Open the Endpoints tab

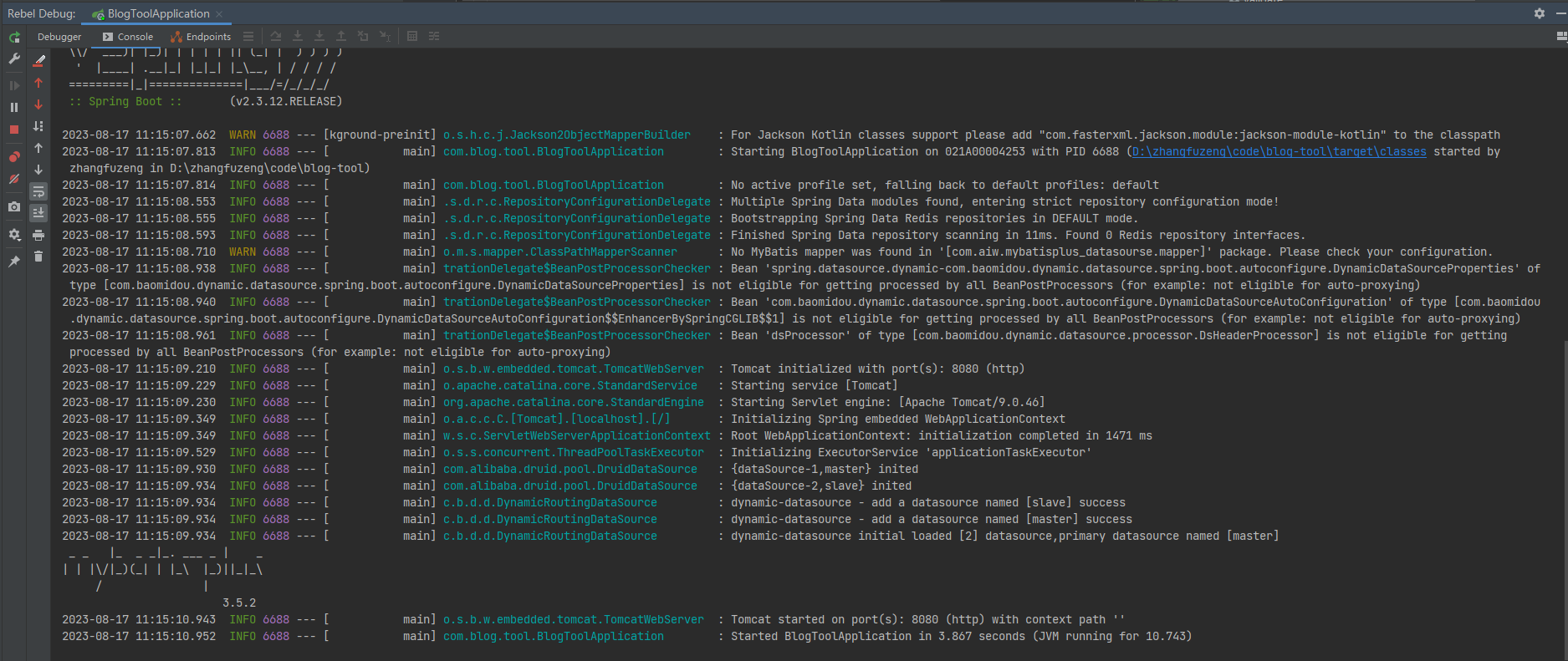point(201,37)
